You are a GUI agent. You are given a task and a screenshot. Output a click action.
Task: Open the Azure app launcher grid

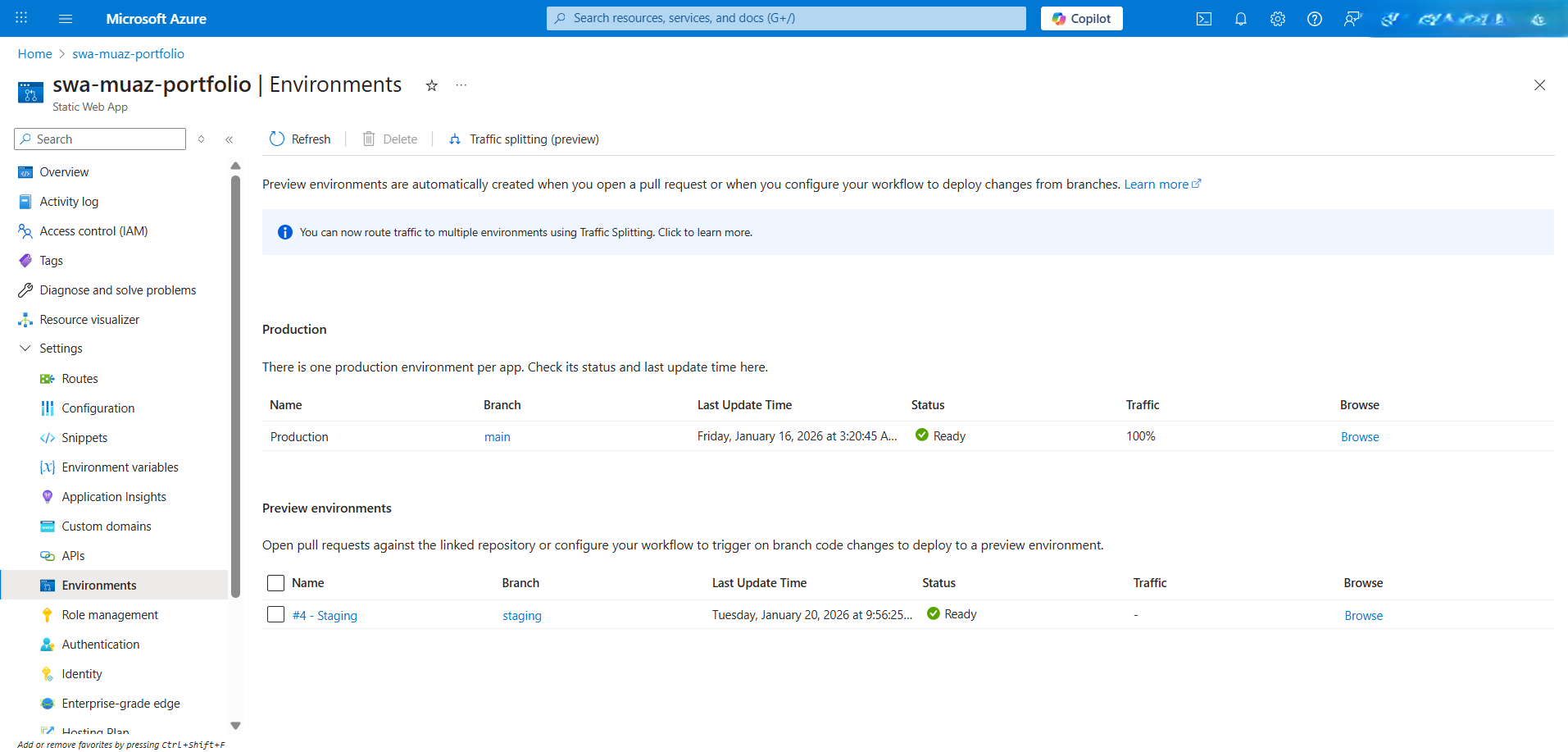tap(20, 18)
